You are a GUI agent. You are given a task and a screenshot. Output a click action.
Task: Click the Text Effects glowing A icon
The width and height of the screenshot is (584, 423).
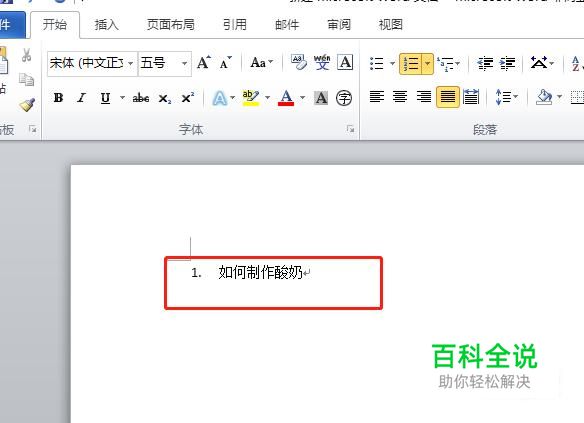point(219,98)
